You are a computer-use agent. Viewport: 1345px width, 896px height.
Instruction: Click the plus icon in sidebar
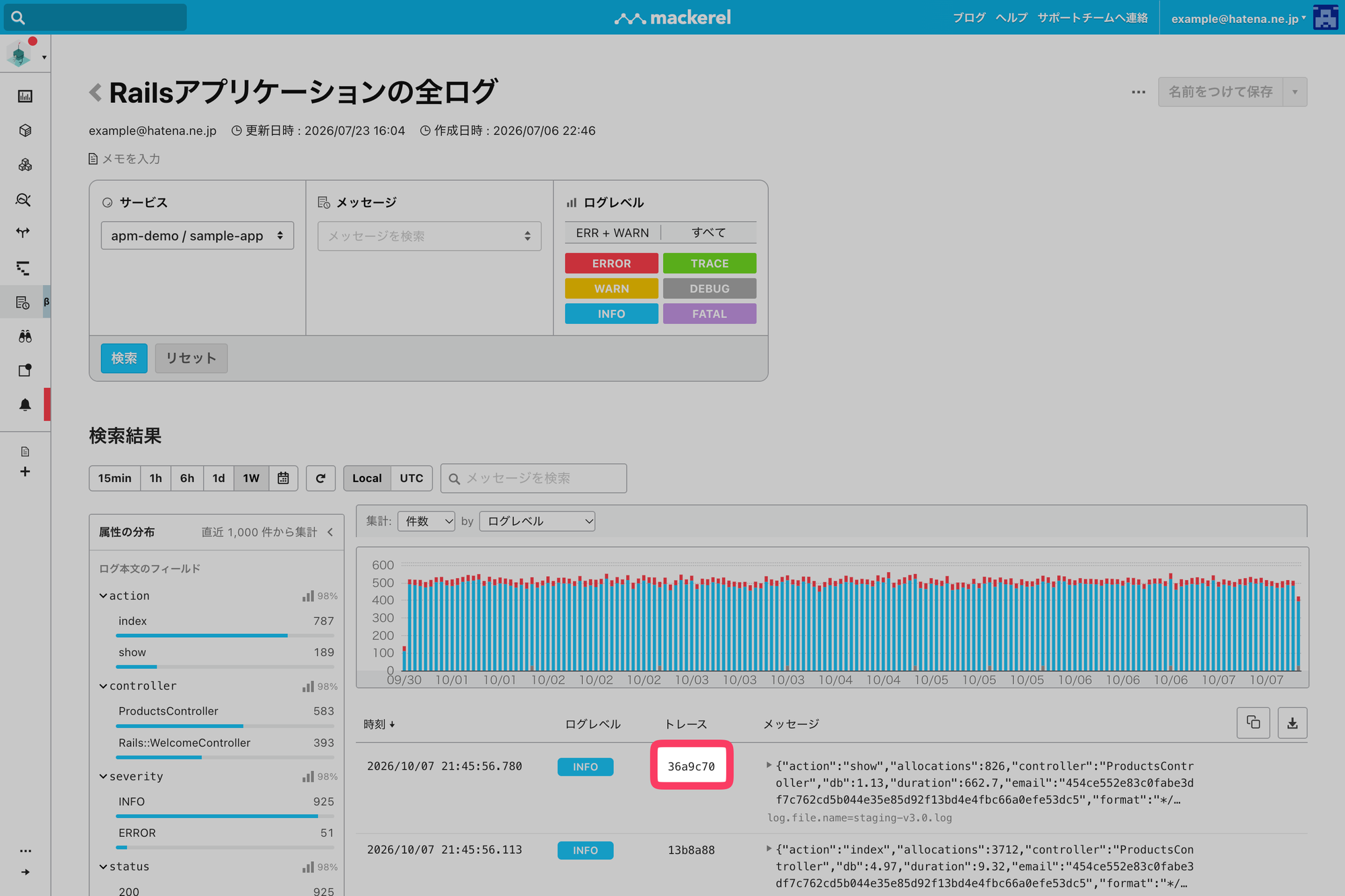(x=25, y=472)
